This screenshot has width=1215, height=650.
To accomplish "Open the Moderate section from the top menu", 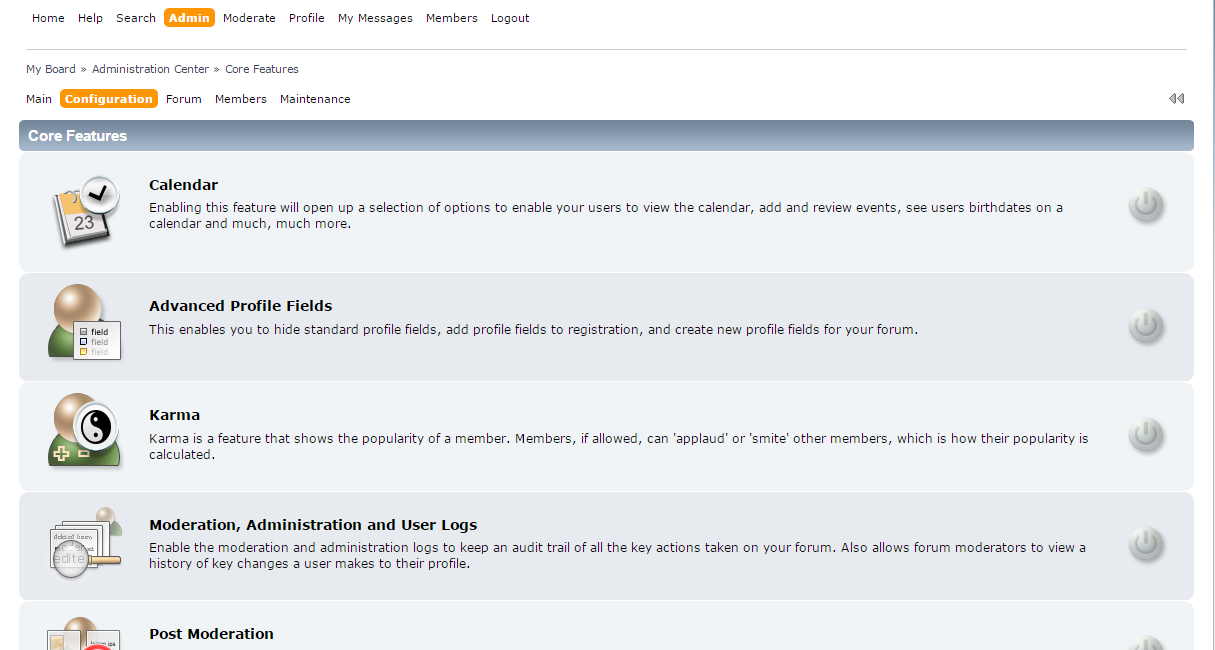I will pyautogui.click(x=249, y=17).
